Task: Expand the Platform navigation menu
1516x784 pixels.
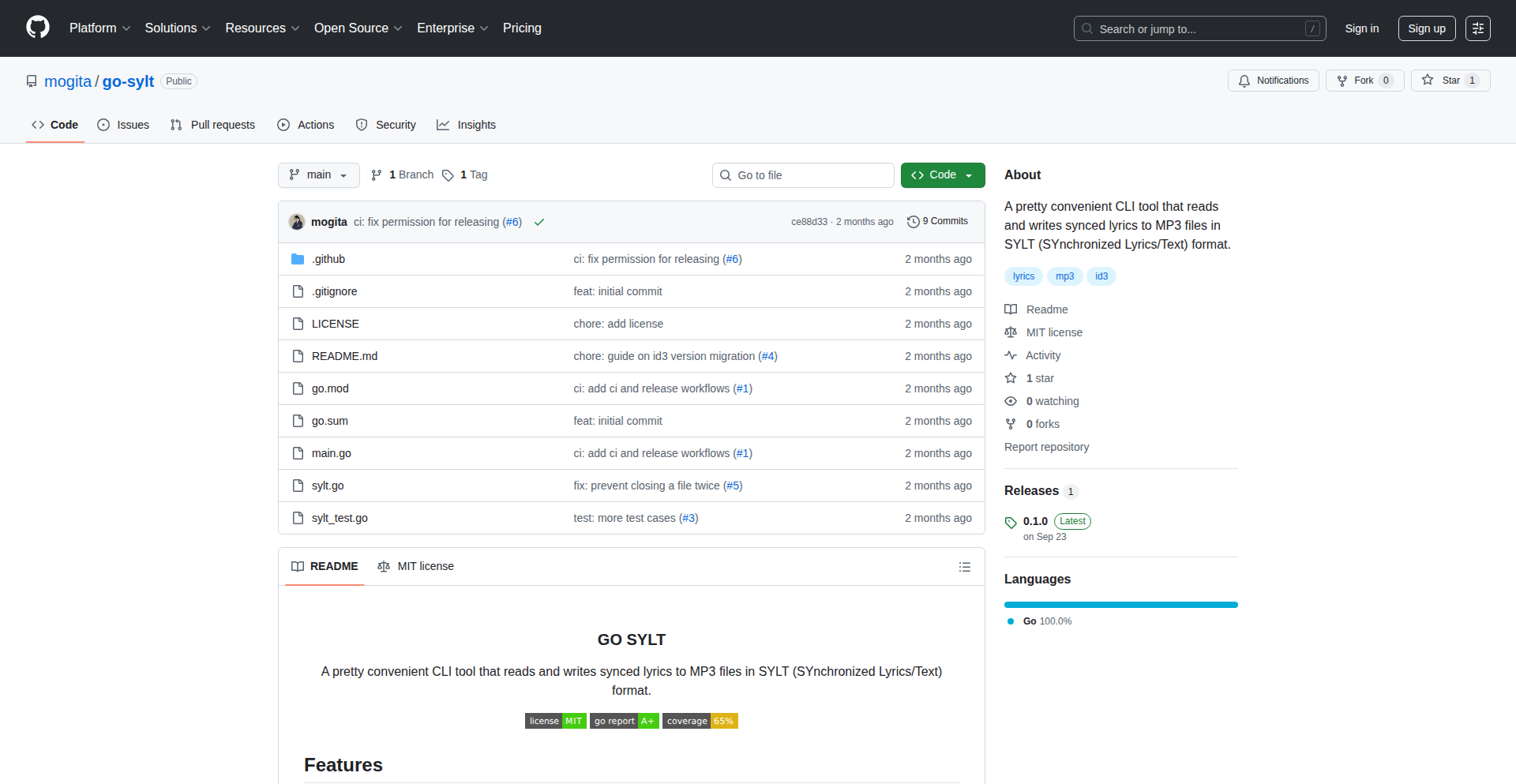Action: coord(99,28)
